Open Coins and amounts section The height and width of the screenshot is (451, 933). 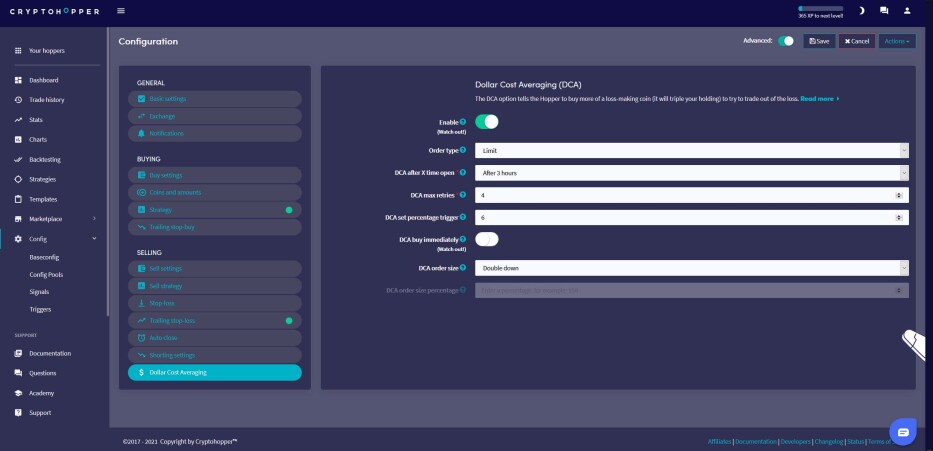click(215, 193)
